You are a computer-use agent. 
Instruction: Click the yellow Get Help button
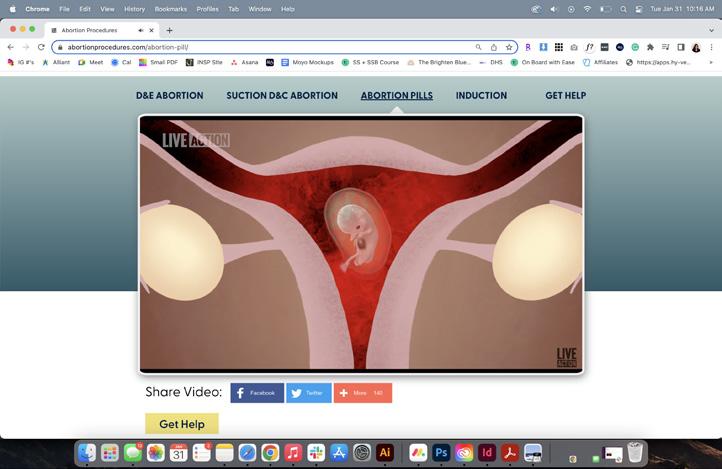click(x=182, y=424)
